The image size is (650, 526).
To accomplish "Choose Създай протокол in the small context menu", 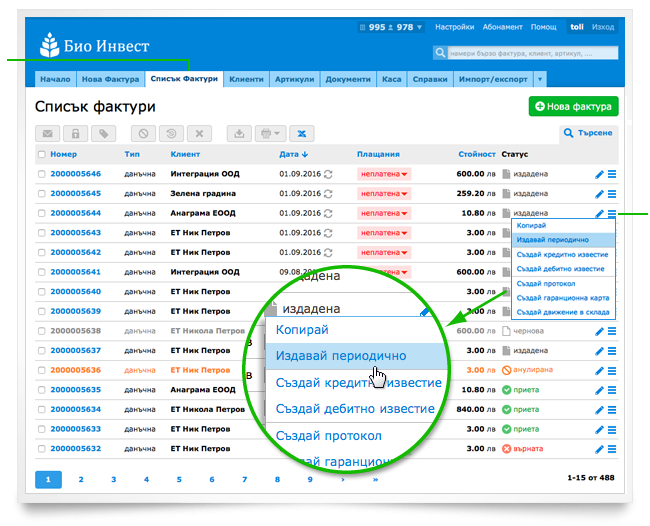I will tap(543, 283).
